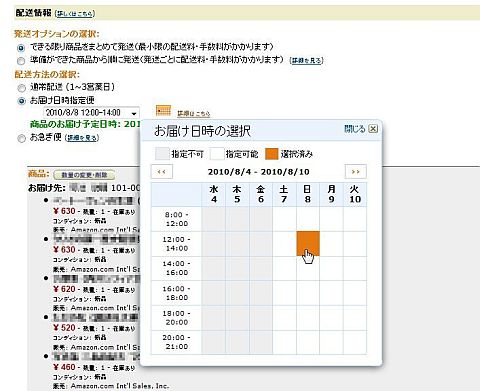Pick Monday 9 slot 8:00-12:00
Viewport: 480px width, 391px height.
pos(331,219)
